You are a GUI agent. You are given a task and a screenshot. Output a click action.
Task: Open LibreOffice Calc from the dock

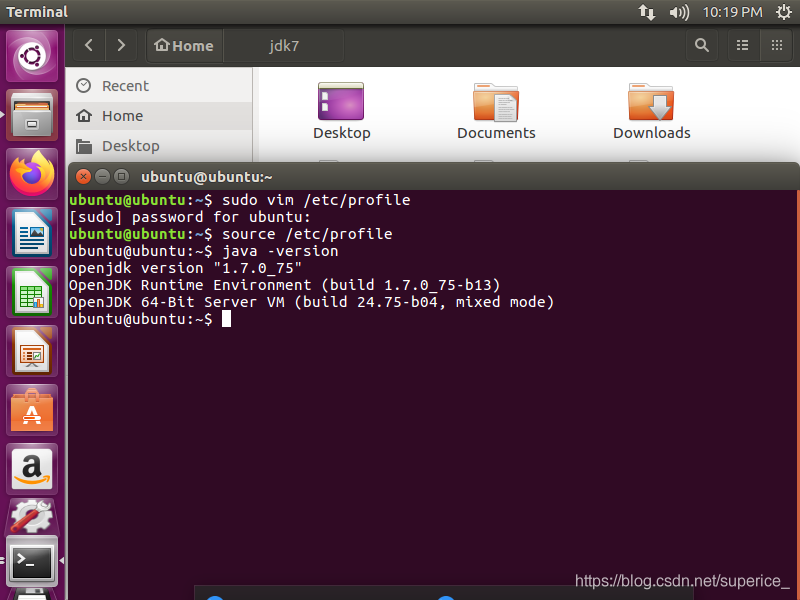(x=32, y=292)
